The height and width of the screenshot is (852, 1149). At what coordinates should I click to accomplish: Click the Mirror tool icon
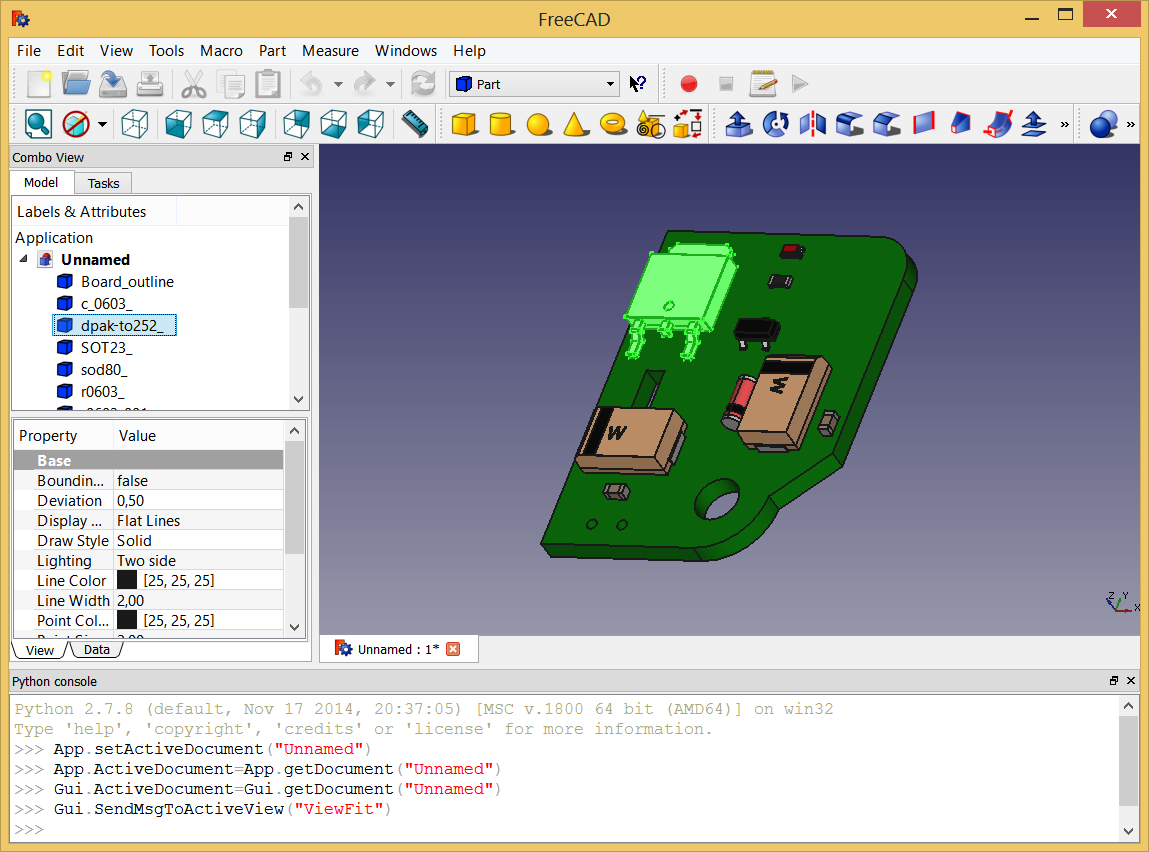click(812, 124)
